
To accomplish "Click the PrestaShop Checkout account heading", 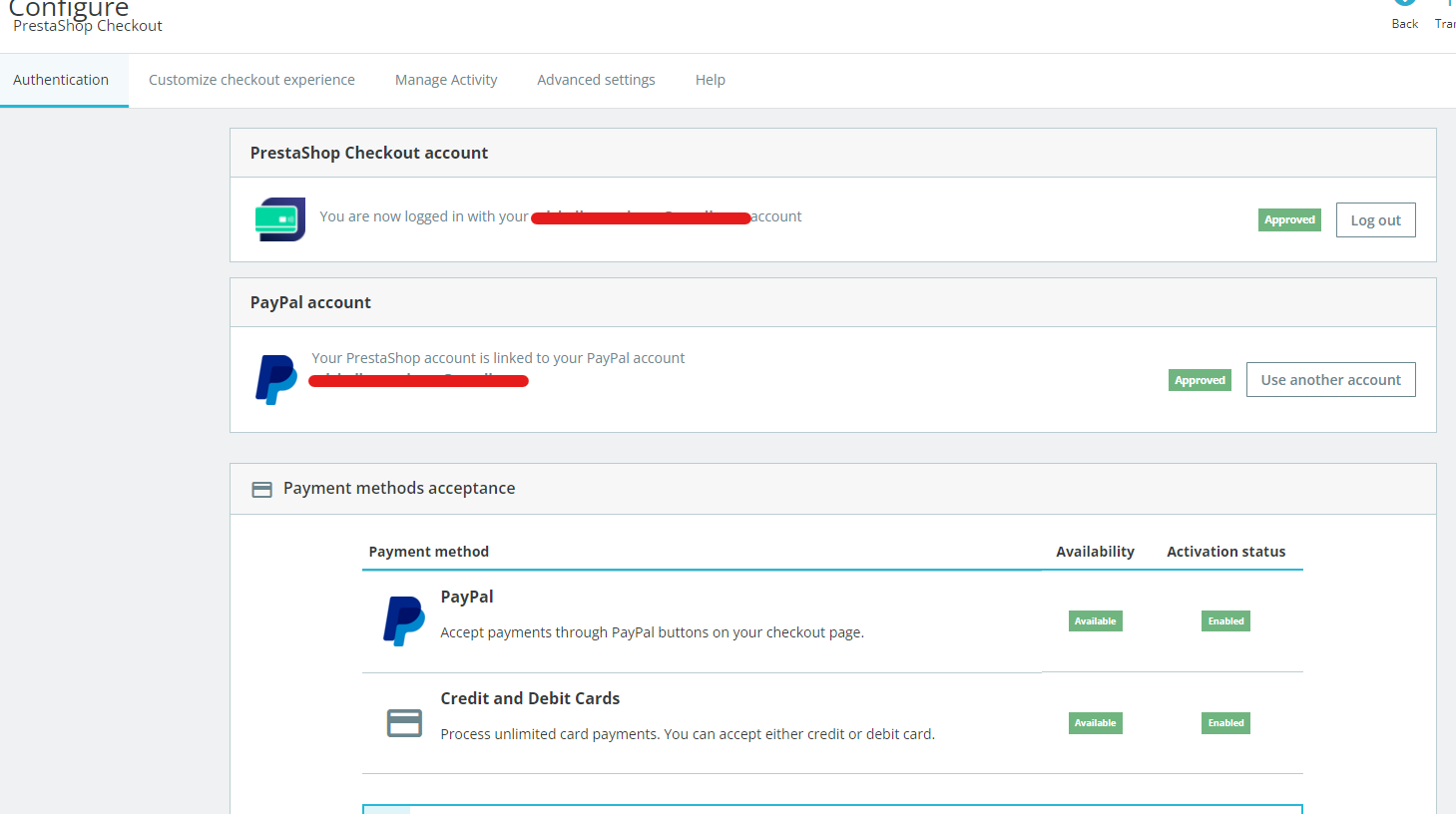I will 369,153.
